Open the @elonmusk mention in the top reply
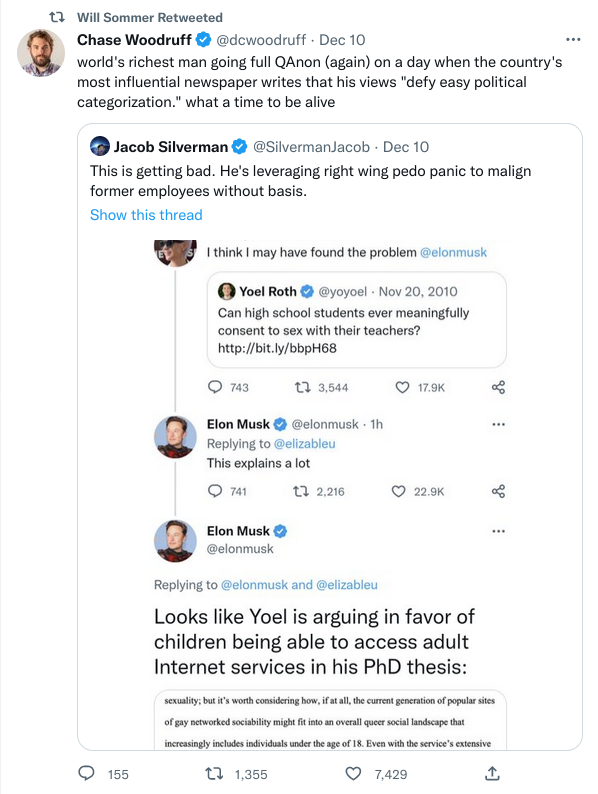The height and width of the screenshot is (794, 598). click(453, 252)
